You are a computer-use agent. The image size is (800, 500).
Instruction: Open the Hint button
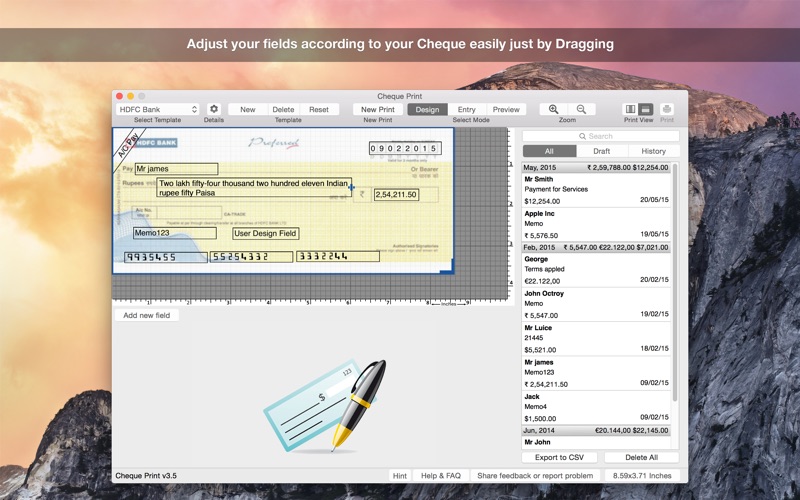click(x=399, y=476)
